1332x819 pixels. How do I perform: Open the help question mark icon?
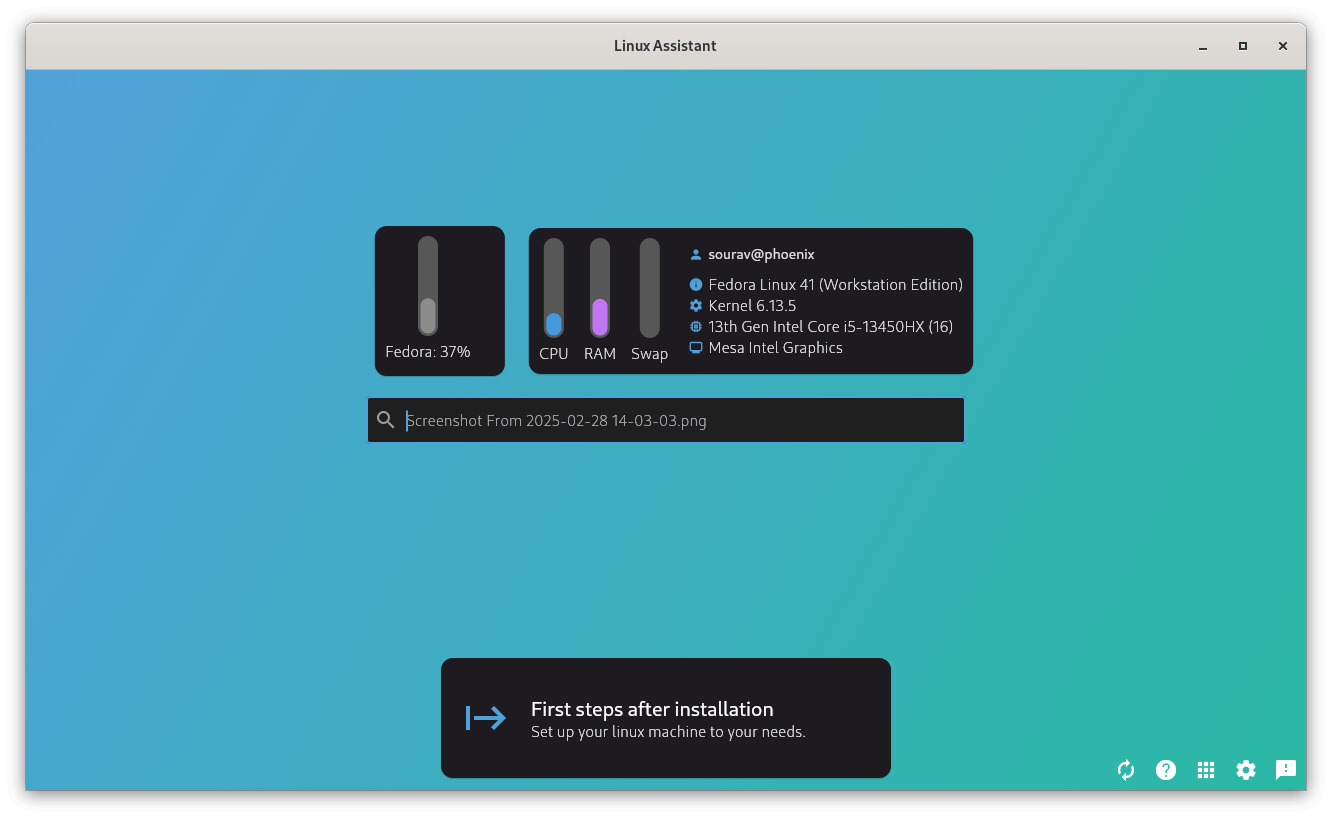coord(1165,770)
